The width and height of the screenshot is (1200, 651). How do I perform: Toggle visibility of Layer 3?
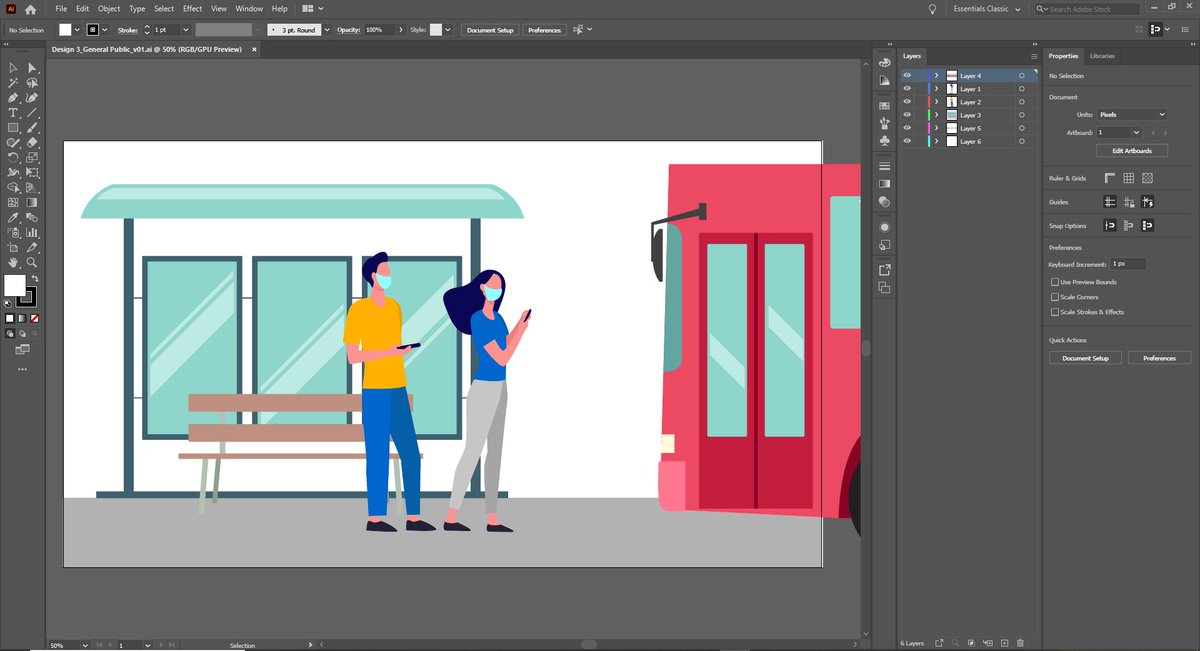(907, 115)
